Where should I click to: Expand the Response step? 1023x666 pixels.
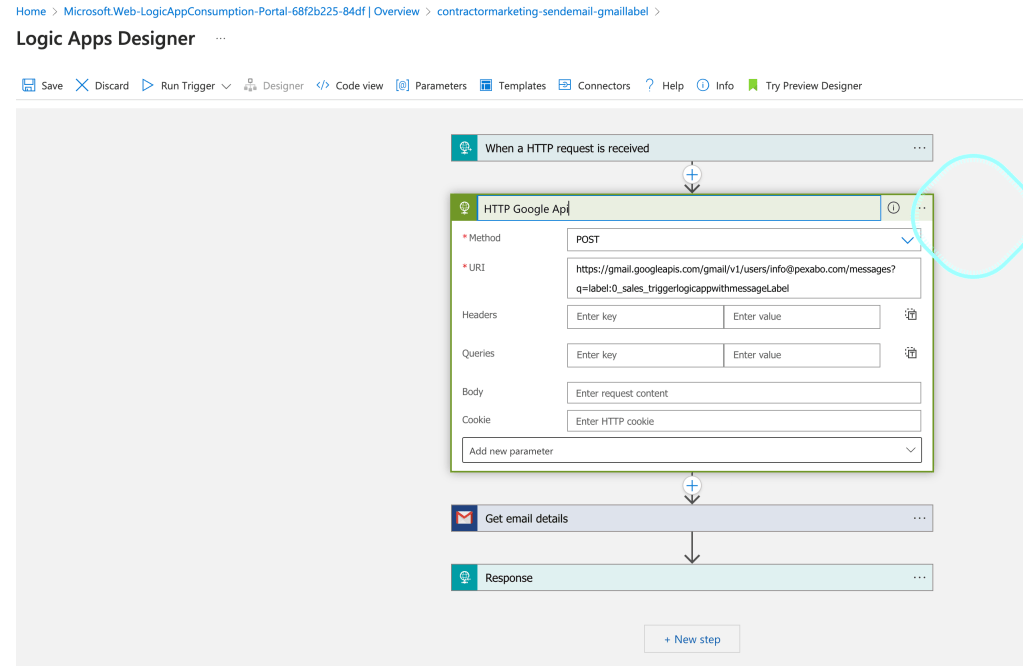(692, 577)
